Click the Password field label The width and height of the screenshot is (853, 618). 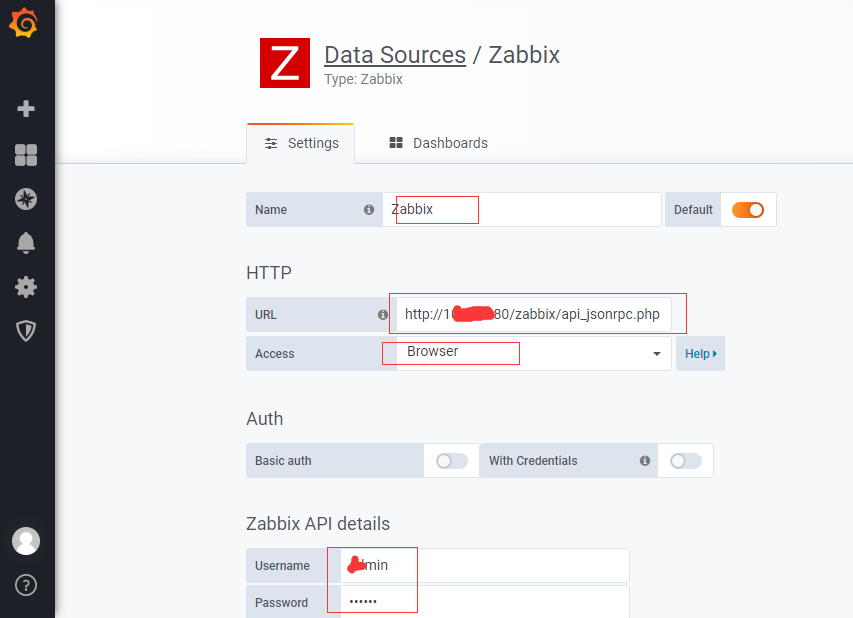[x=281, y=603]
